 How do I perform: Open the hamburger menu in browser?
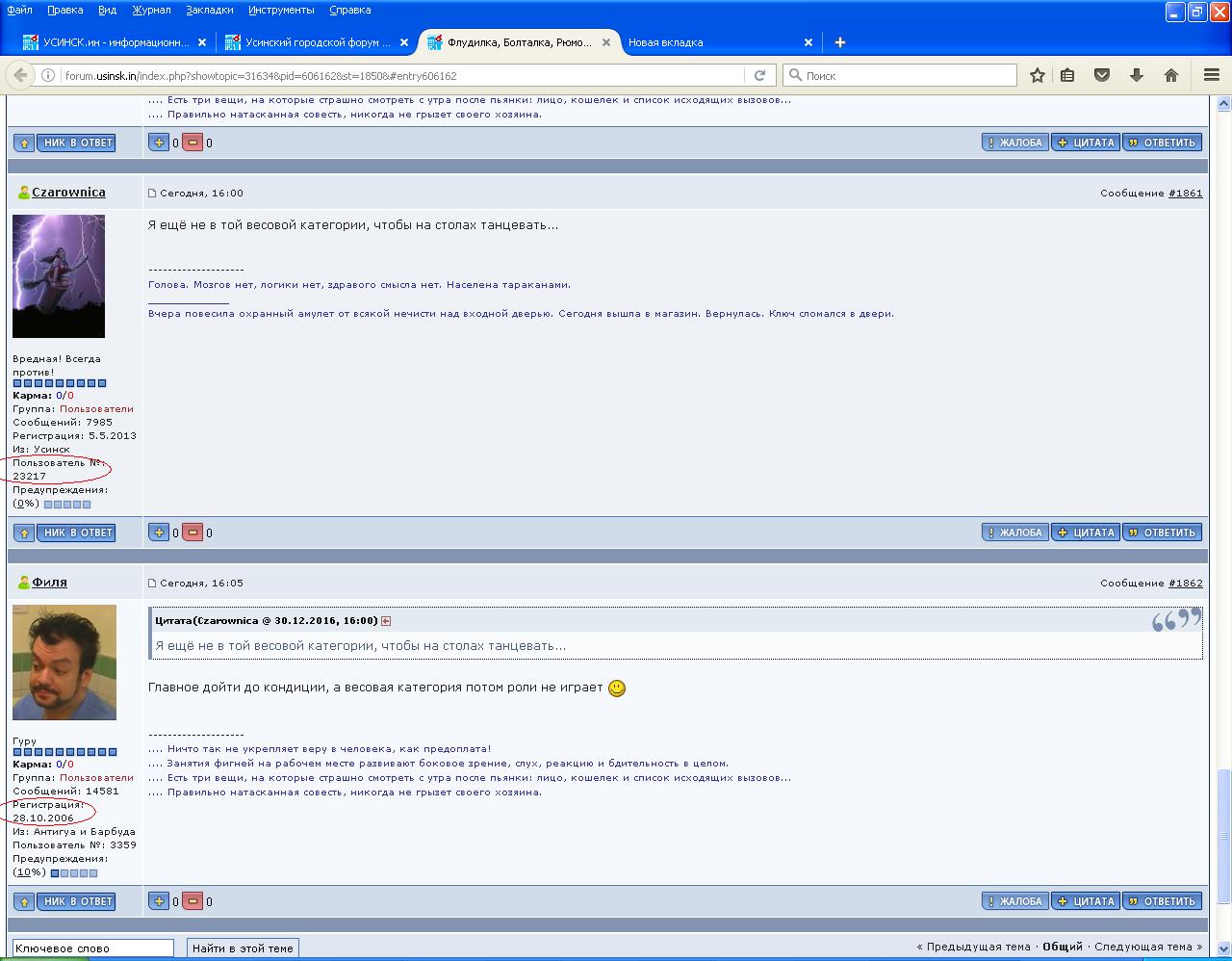(x=1212, y=75)
